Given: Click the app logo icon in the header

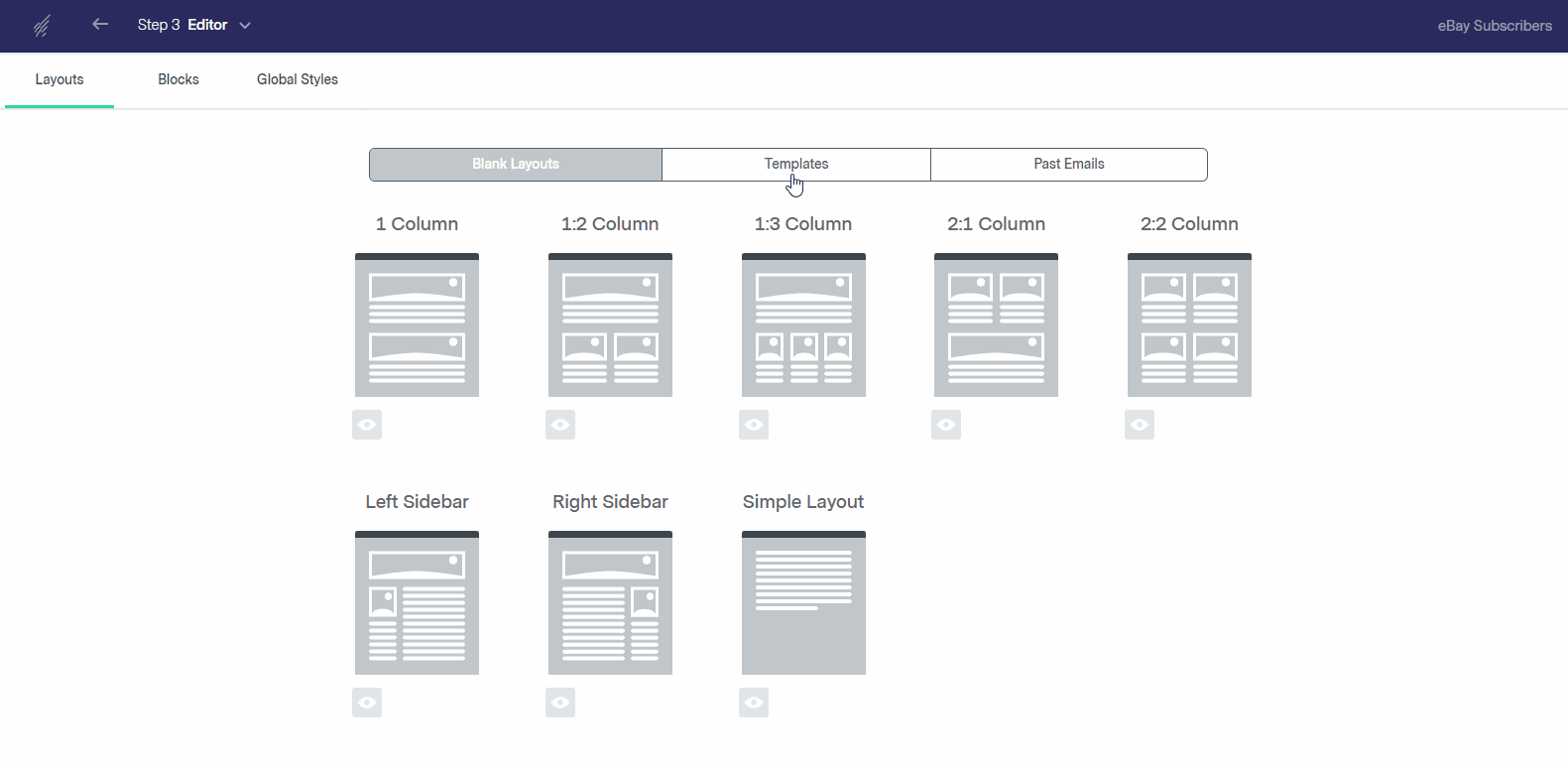Looking at the screenshot, I should (x=42, y=26).
